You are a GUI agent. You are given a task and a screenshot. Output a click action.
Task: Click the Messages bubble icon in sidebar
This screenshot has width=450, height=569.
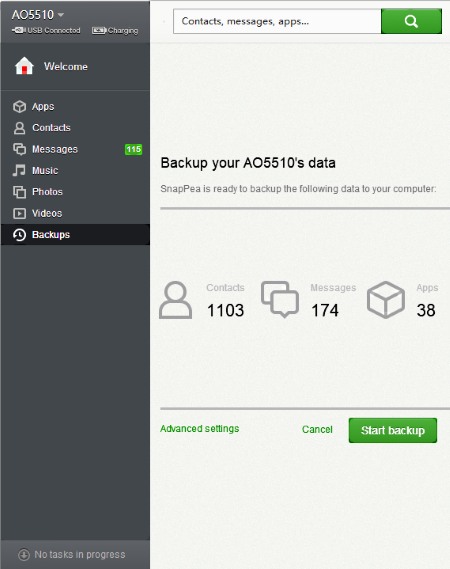(x=19, y=149)
